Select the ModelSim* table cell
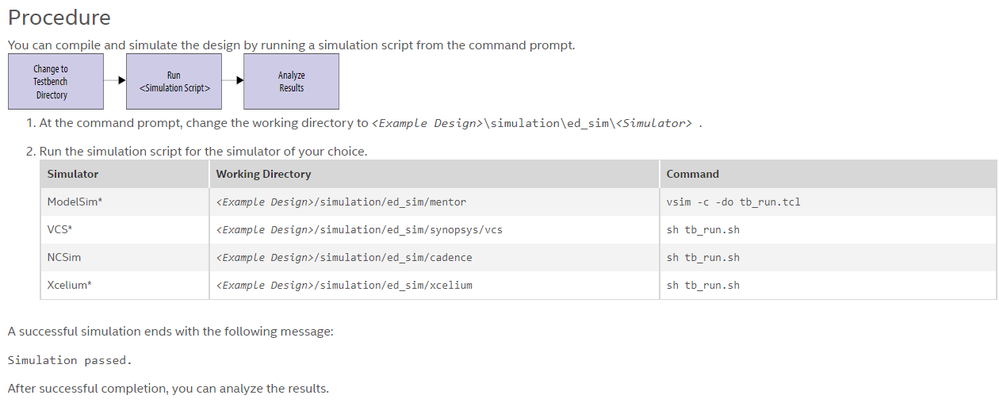Screen dimensions: 999x415 tap(76, 202)
